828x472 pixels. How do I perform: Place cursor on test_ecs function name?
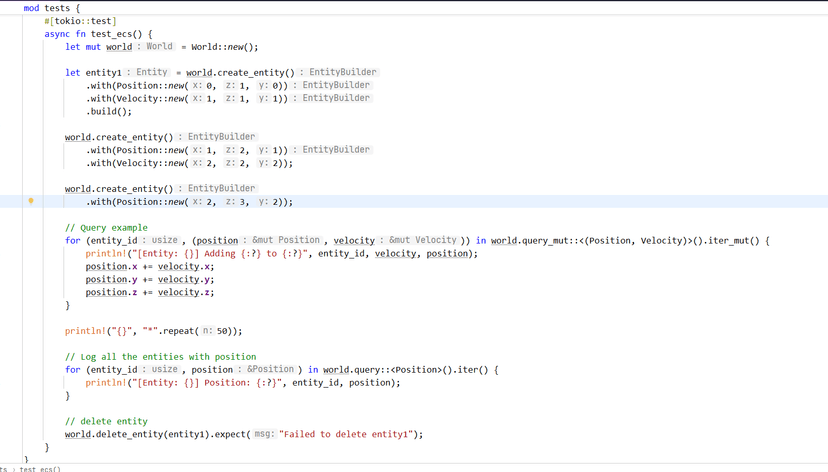click(x=114, y=34)
